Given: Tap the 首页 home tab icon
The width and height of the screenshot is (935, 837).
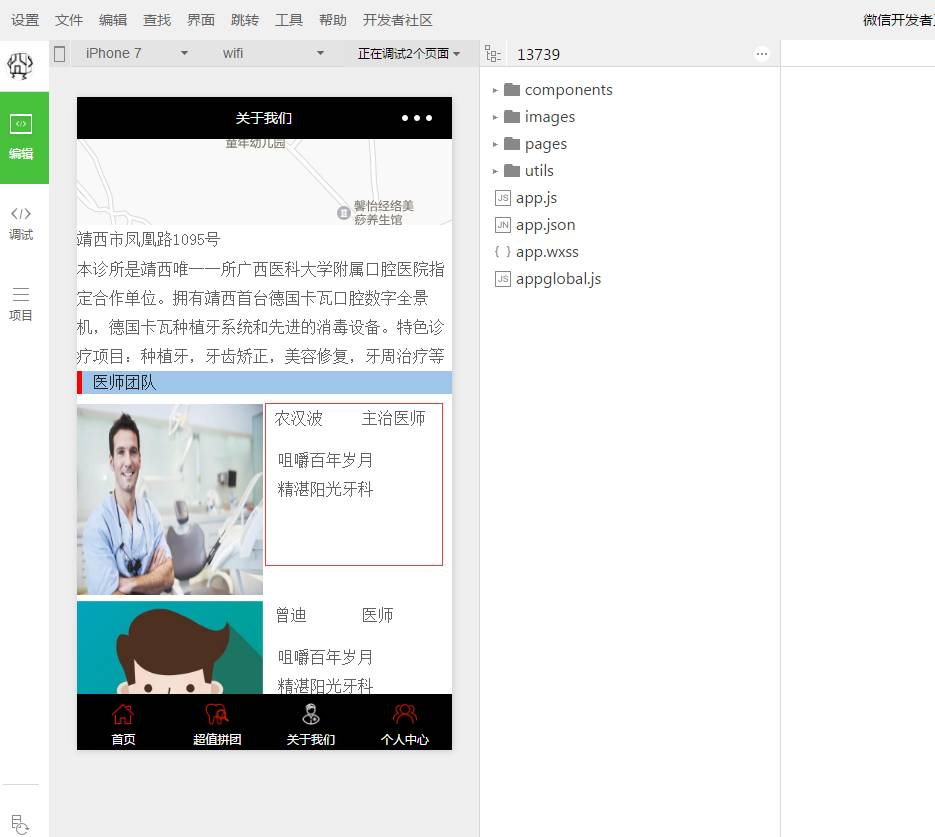Looking at the screenshot, I should click(123, 714).
